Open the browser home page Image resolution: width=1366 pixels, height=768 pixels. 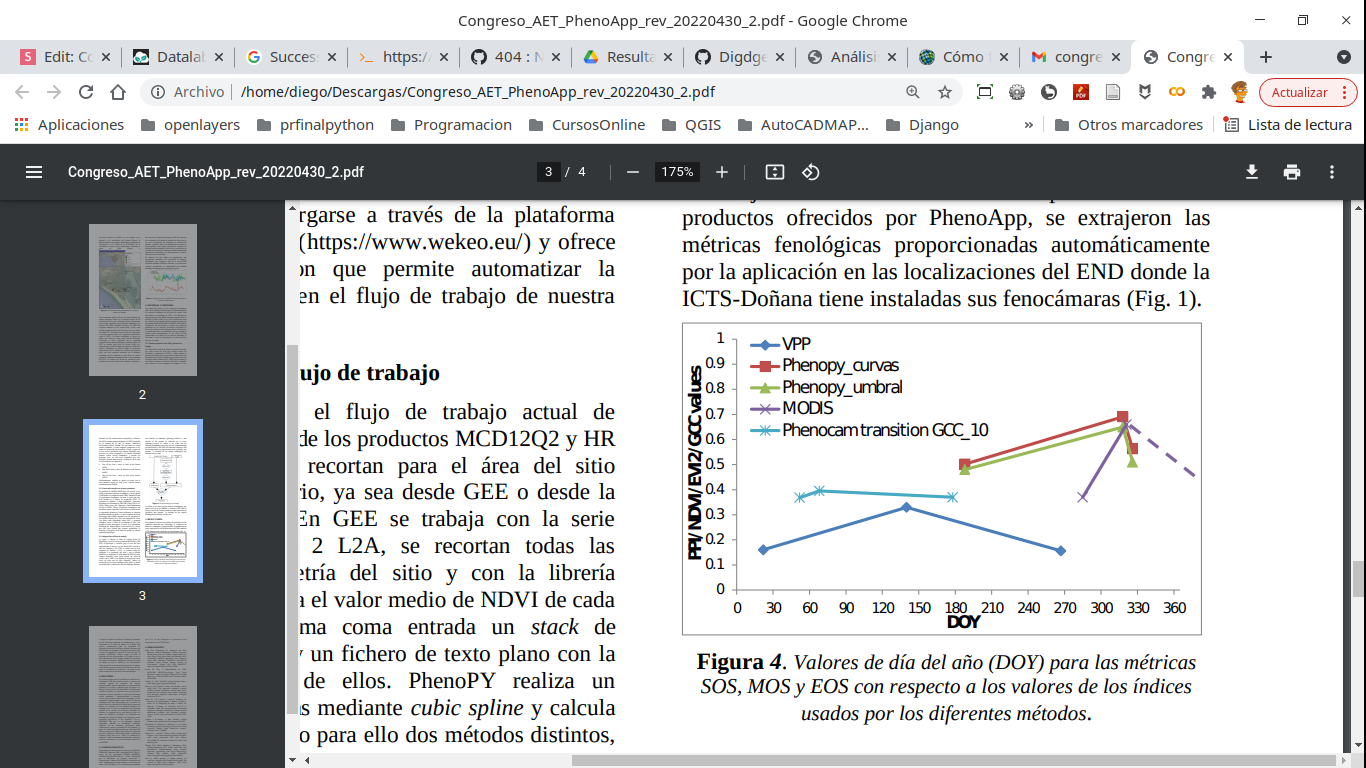click(118, 92)
